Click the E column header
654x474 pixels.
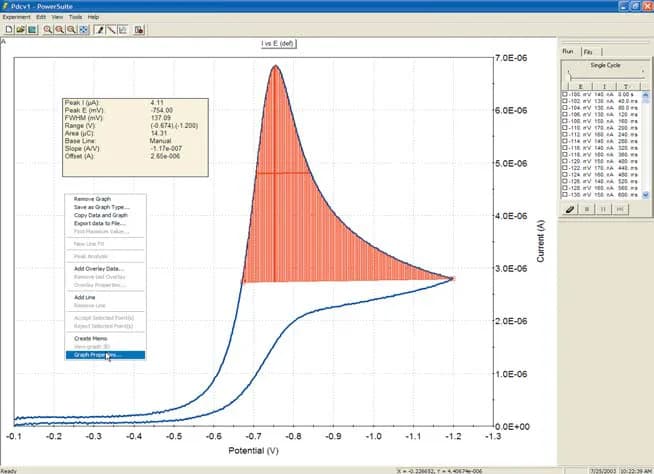point(580,87)
